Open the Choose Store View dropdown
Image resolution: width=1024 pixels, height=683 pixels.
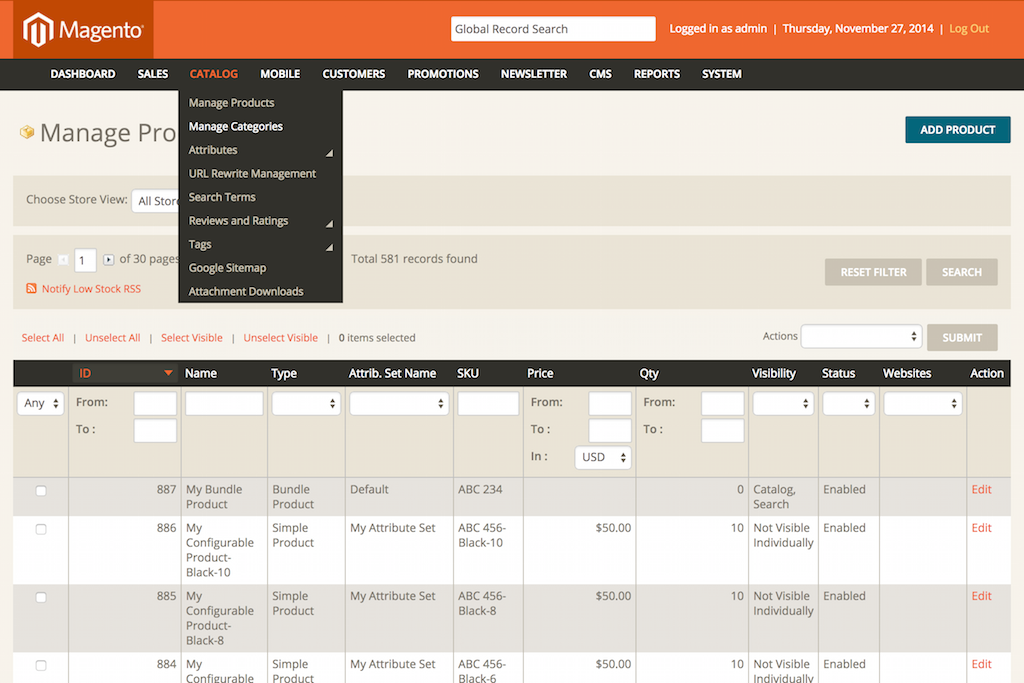[x=155, y=200]
